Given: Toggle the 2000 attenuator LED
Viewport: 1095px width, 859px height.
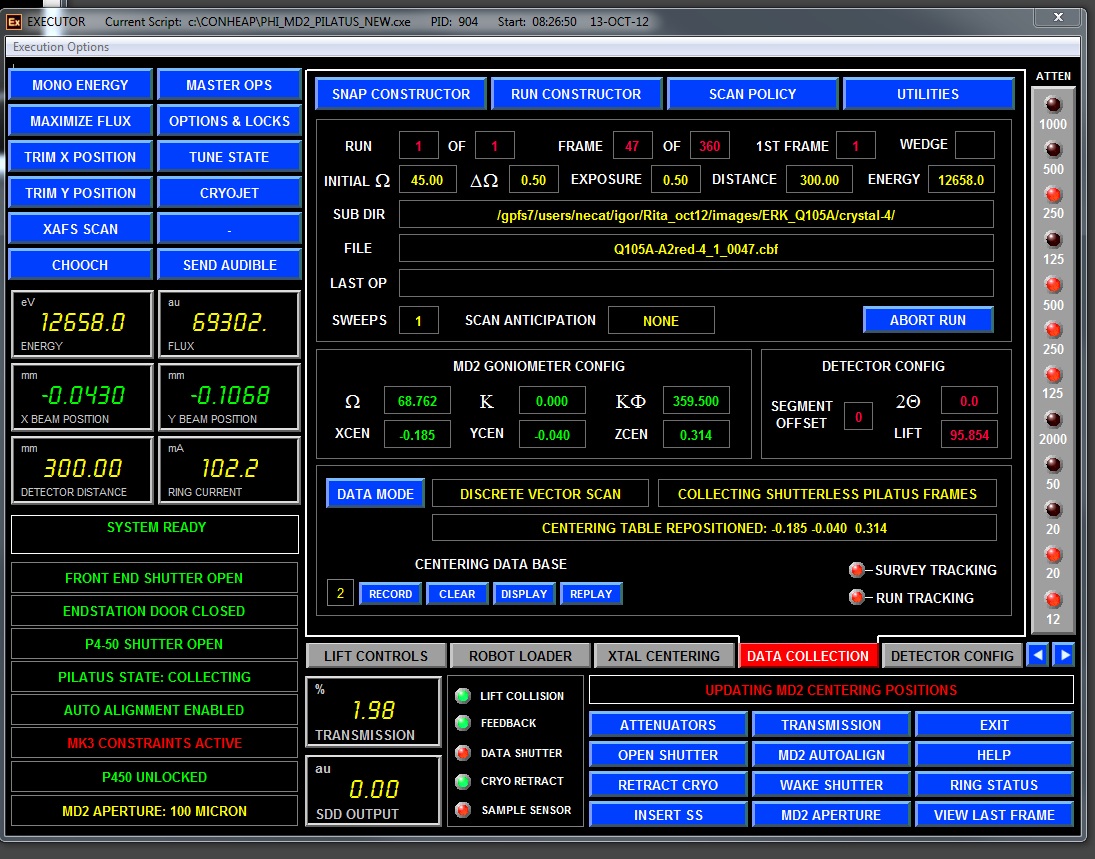Looking at the screenshot, I should pos(1053,419).
